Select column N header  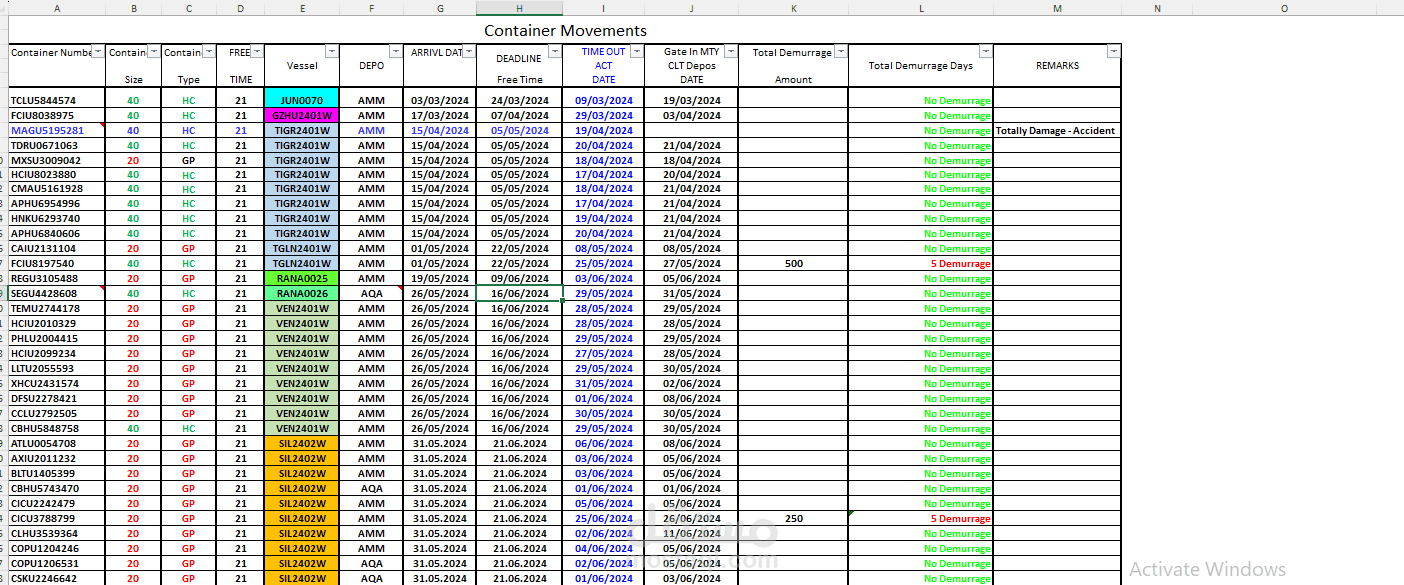1157,8
